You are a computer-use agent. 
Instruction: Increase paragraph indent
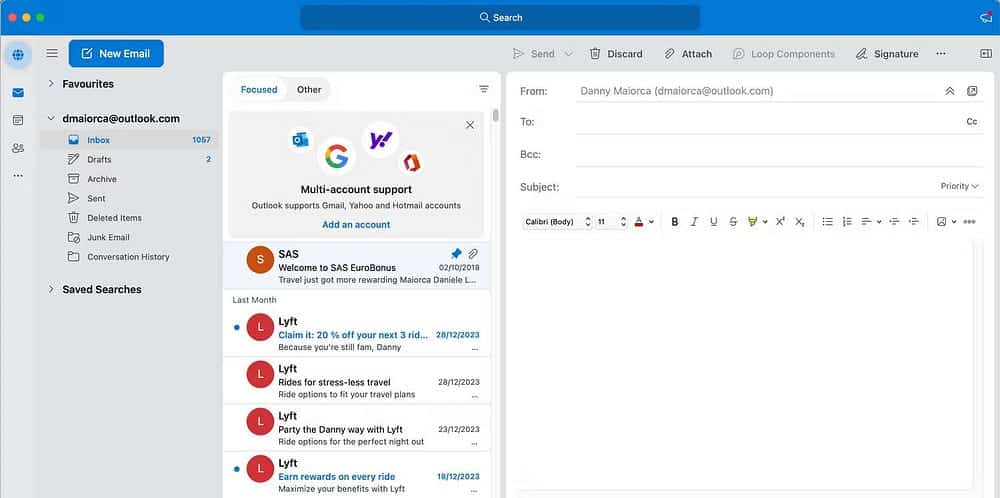click(x=914, y=222)
